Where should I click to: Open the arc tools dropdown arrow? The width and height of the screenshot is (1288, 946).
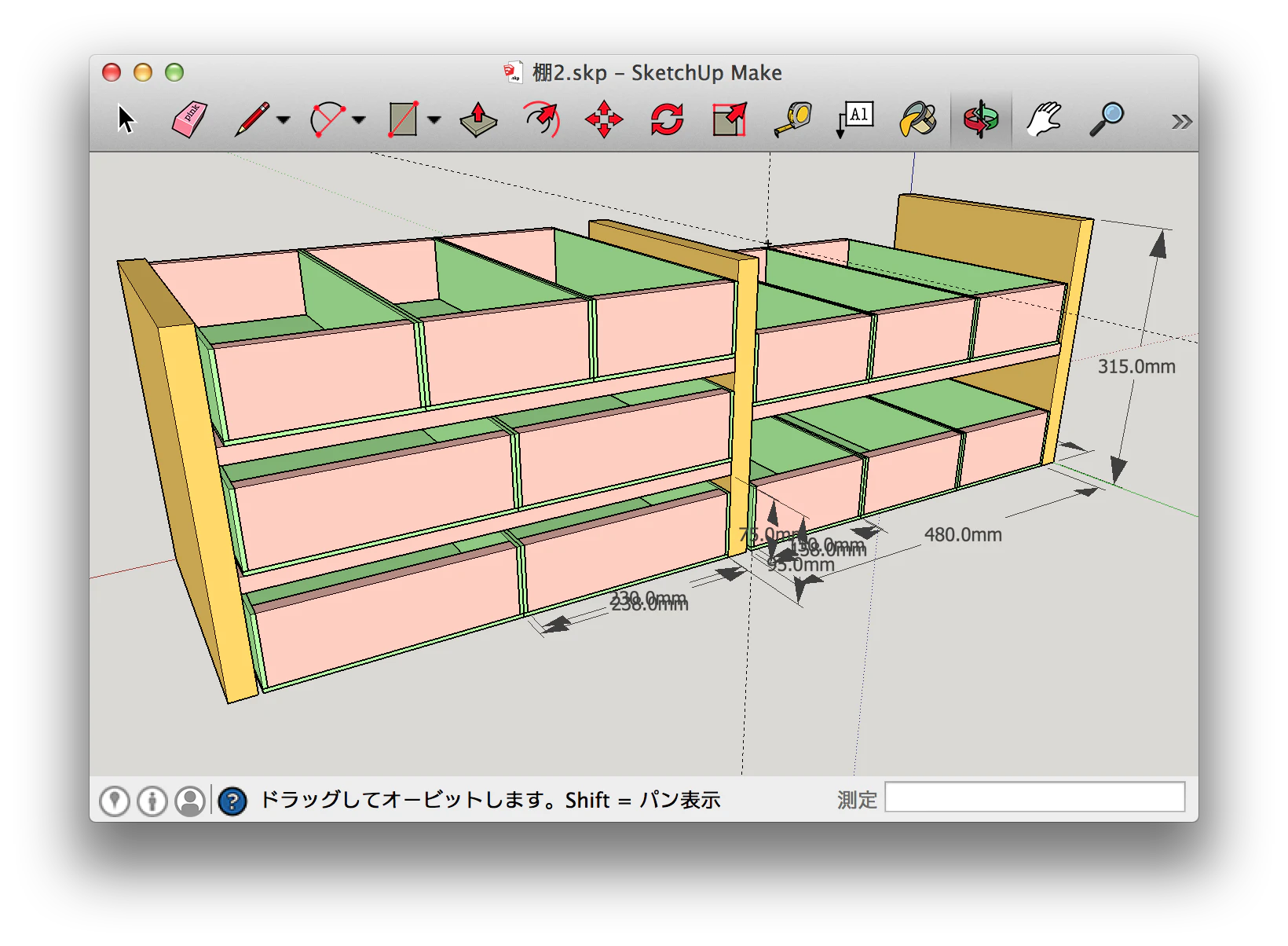359,120
